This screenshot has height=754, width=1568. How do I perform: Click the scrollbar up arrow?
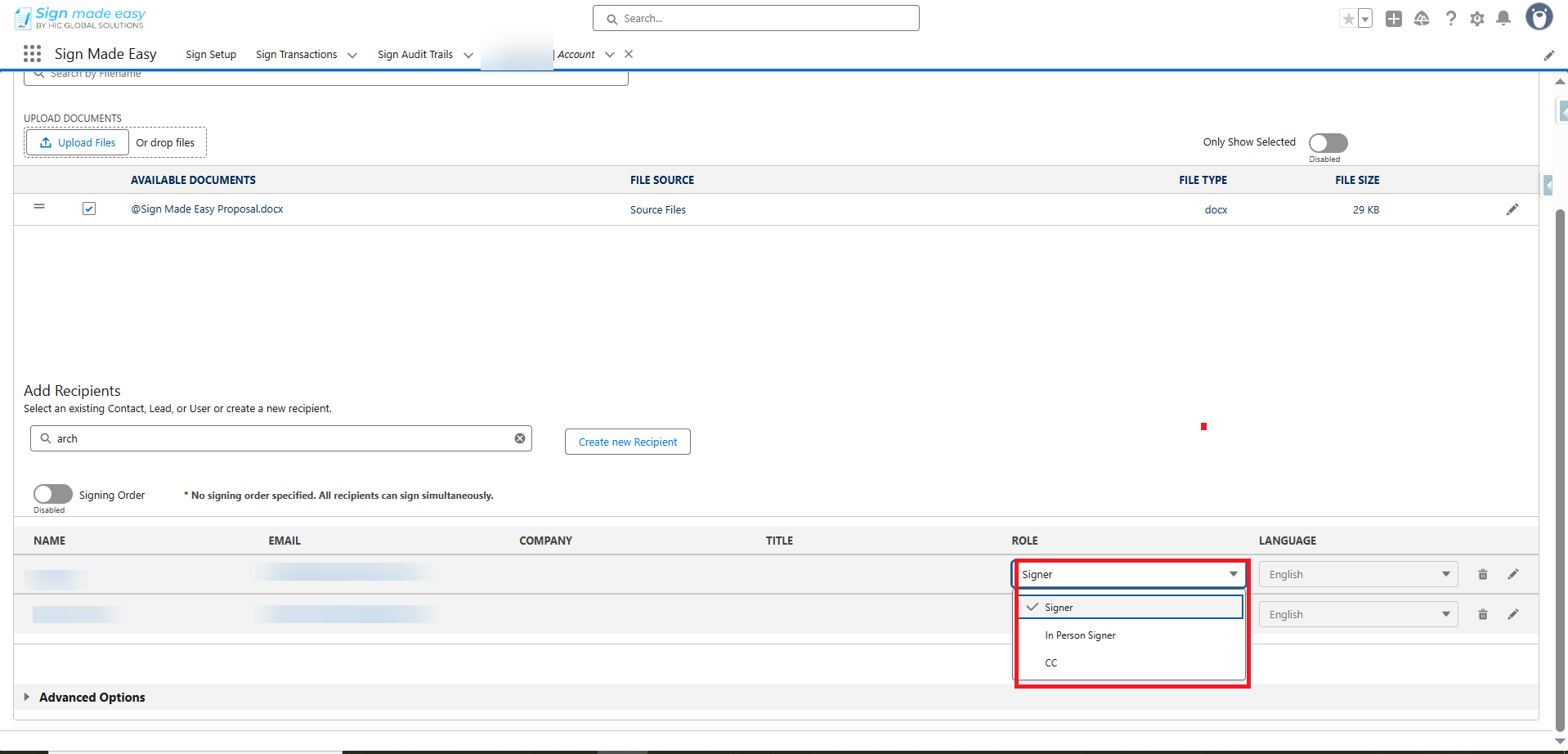[1560, 81]
